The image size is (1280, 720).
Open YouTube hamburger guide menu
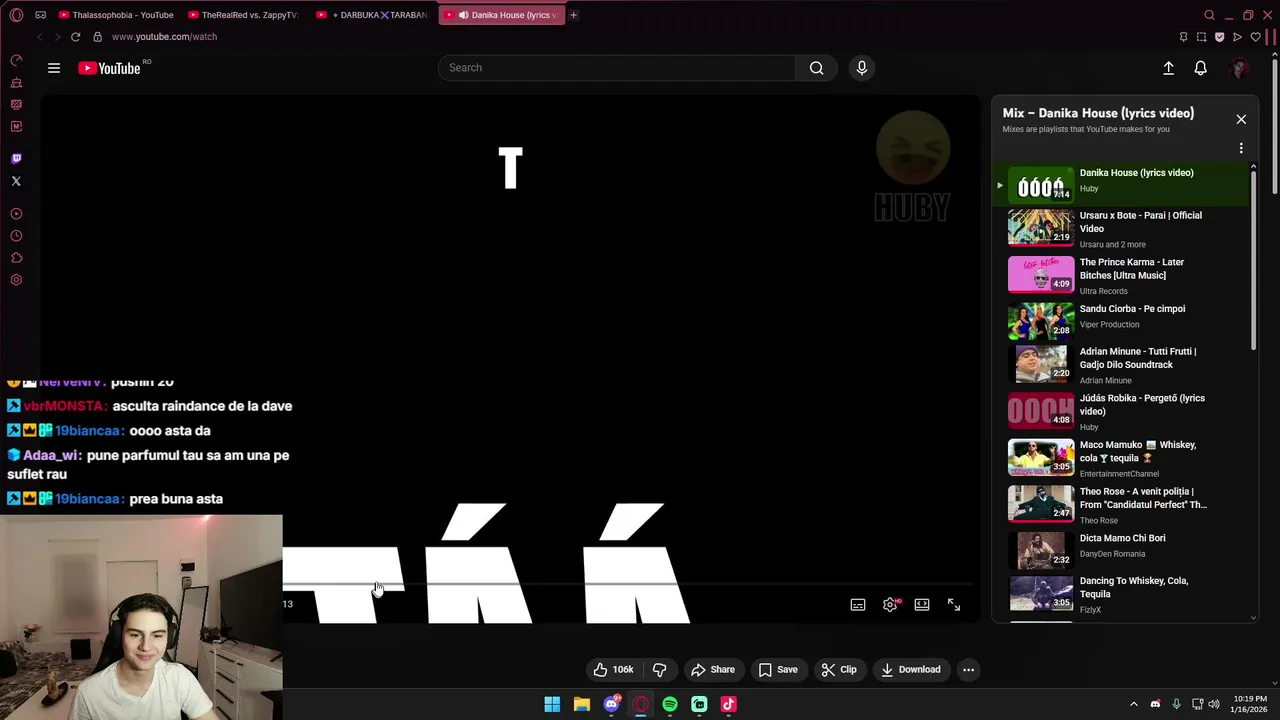(54, 68)
